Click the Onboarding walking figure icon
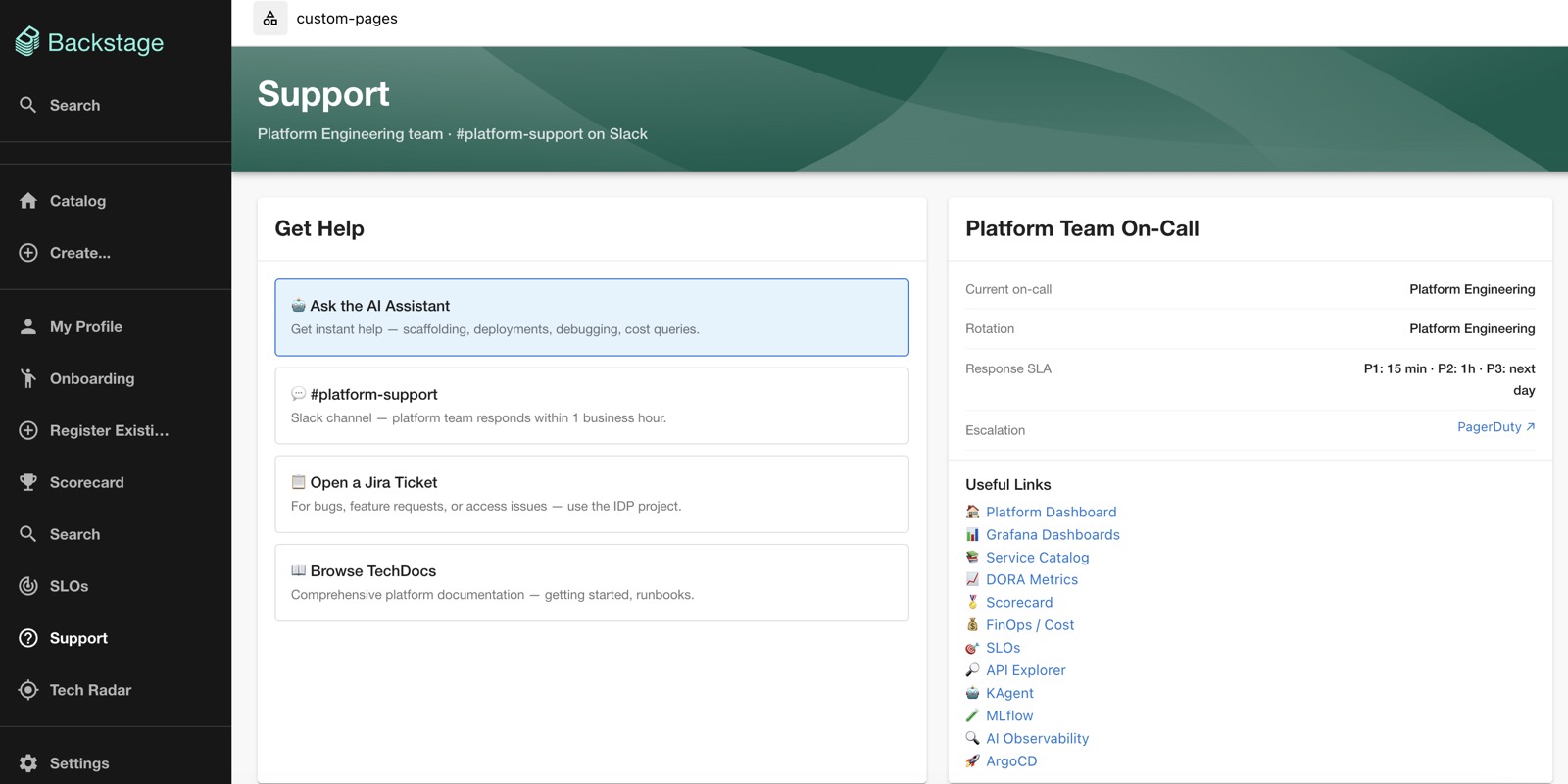Viewport: 1568px width, 784px height. tap(28, 378)
